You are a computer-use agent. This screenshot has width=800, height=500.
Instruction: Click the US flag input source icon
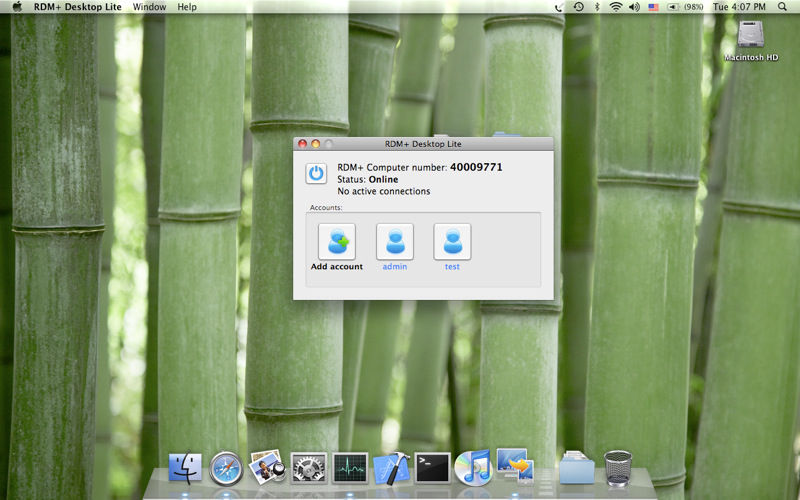653,7
